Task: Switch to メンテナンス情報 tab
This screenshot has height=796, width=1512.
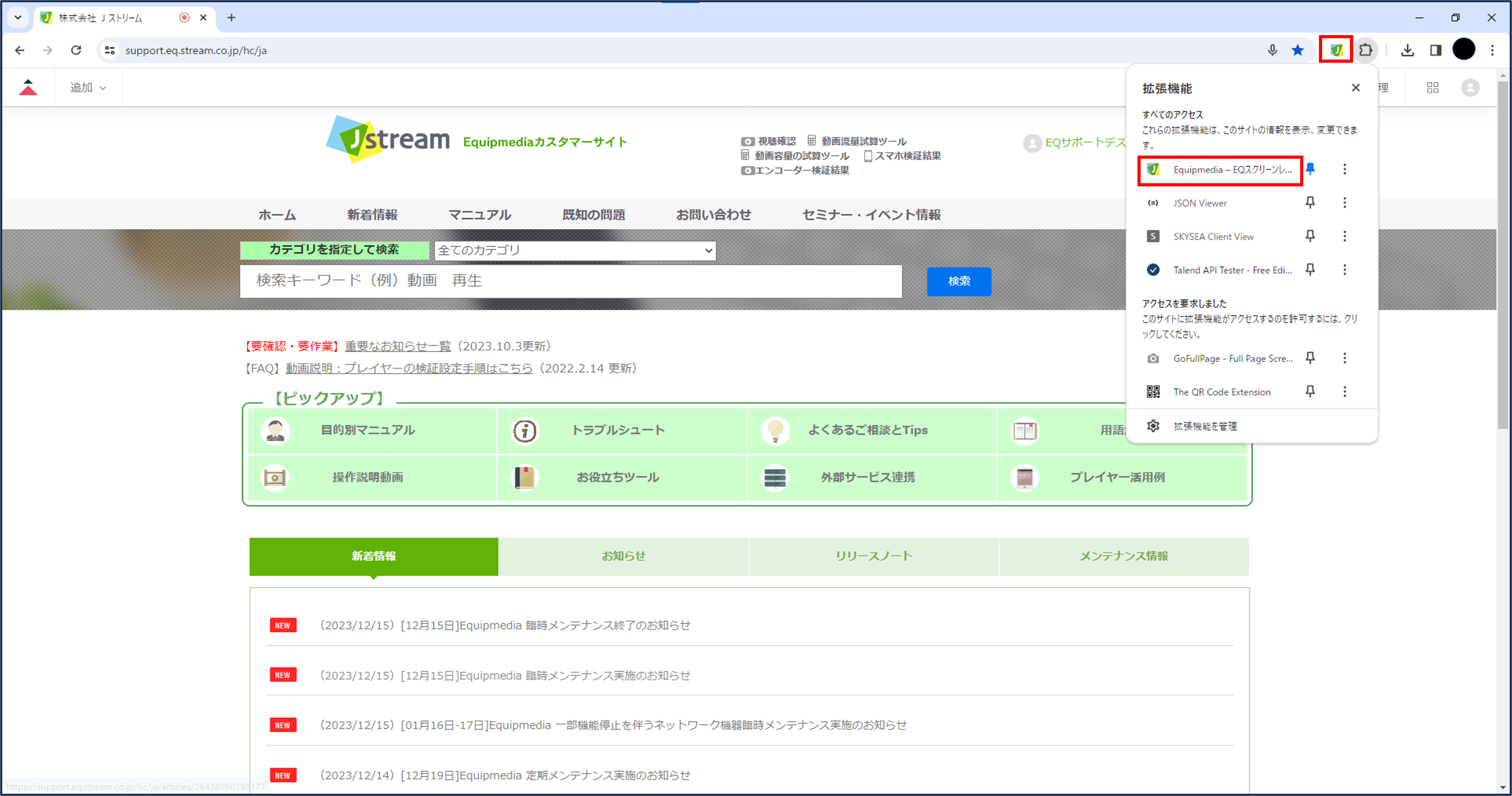Action: (x=1124, y=556)
